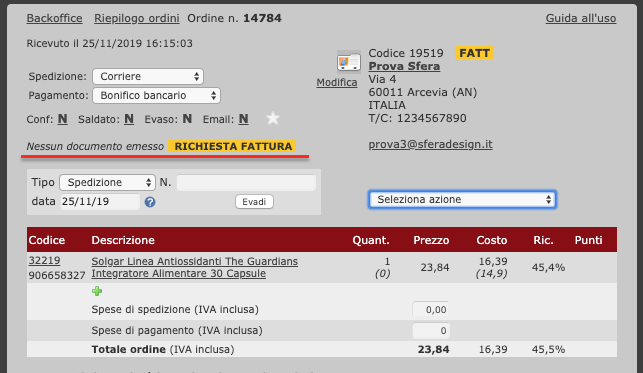
Task: Click the Evadi button
Action: (254, 202)
